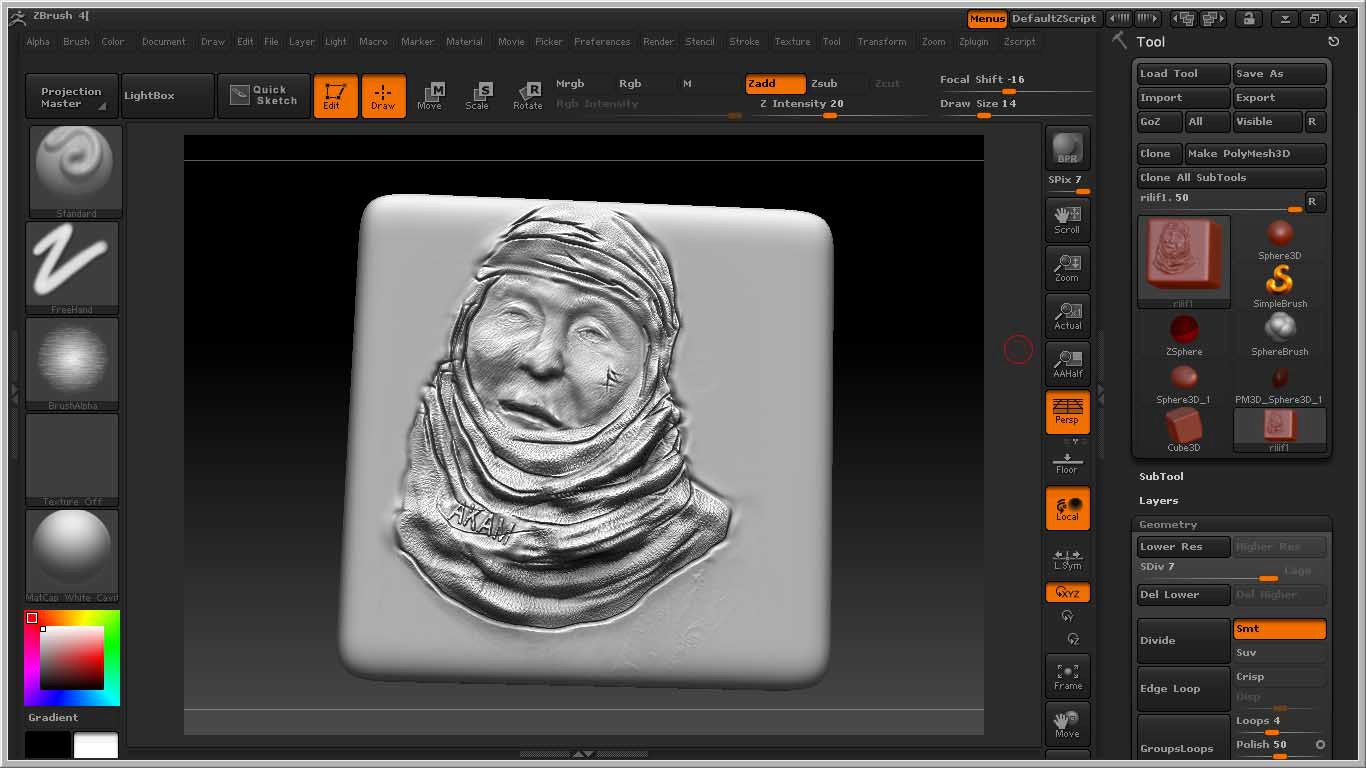Select the Cube3D tool thumbnail

(1184, 430)
